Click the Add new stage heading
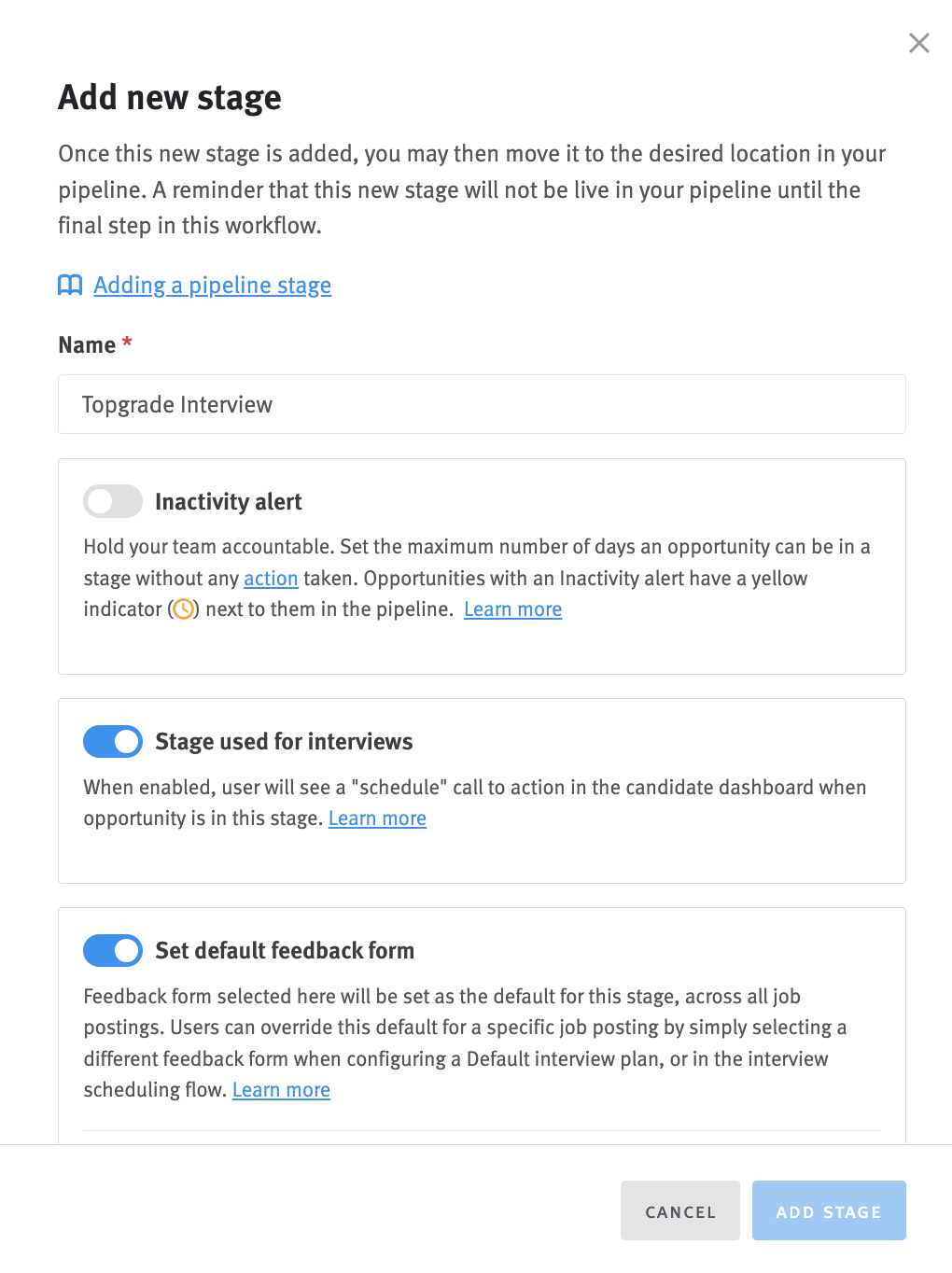Screen dimensions: 952x1273 point(170,98)
